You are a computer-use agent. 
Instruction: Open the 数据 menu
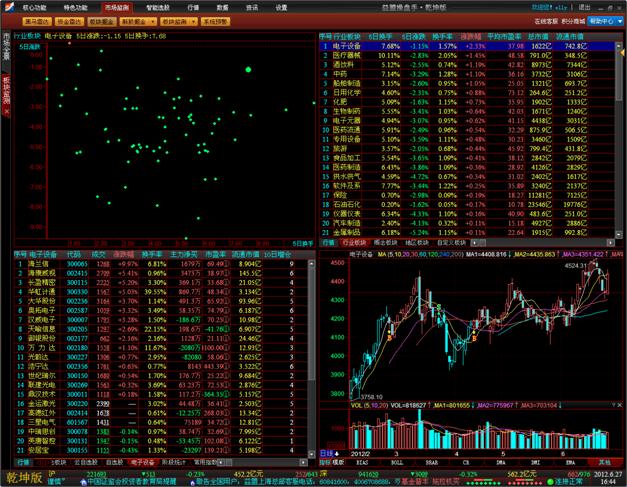click(222, 7)
